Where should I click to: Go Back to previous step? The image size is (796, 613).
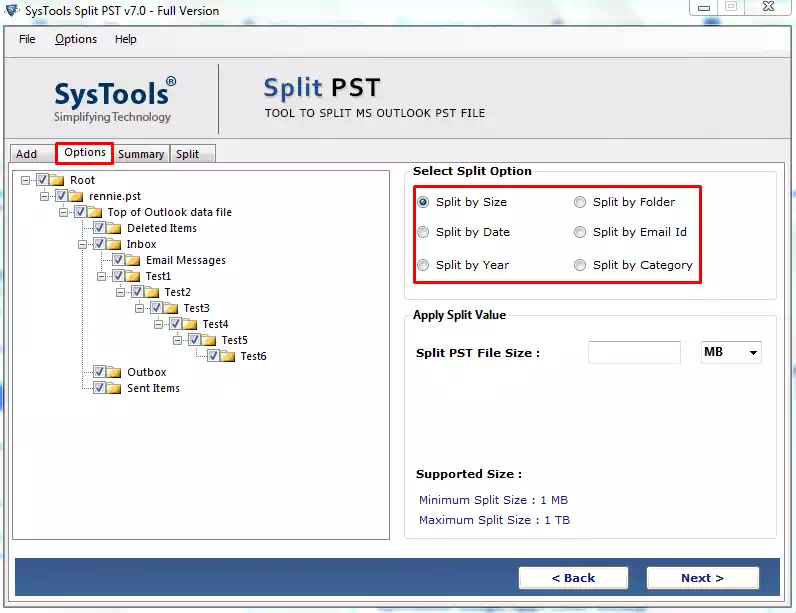573,578
